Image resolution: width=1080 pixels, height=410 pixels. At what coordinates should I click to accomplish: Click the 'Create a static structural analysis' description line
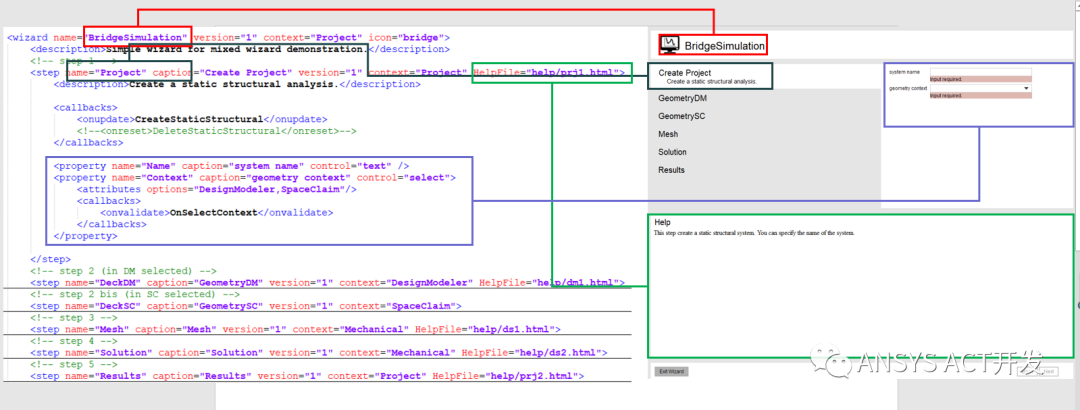point(236,84)
